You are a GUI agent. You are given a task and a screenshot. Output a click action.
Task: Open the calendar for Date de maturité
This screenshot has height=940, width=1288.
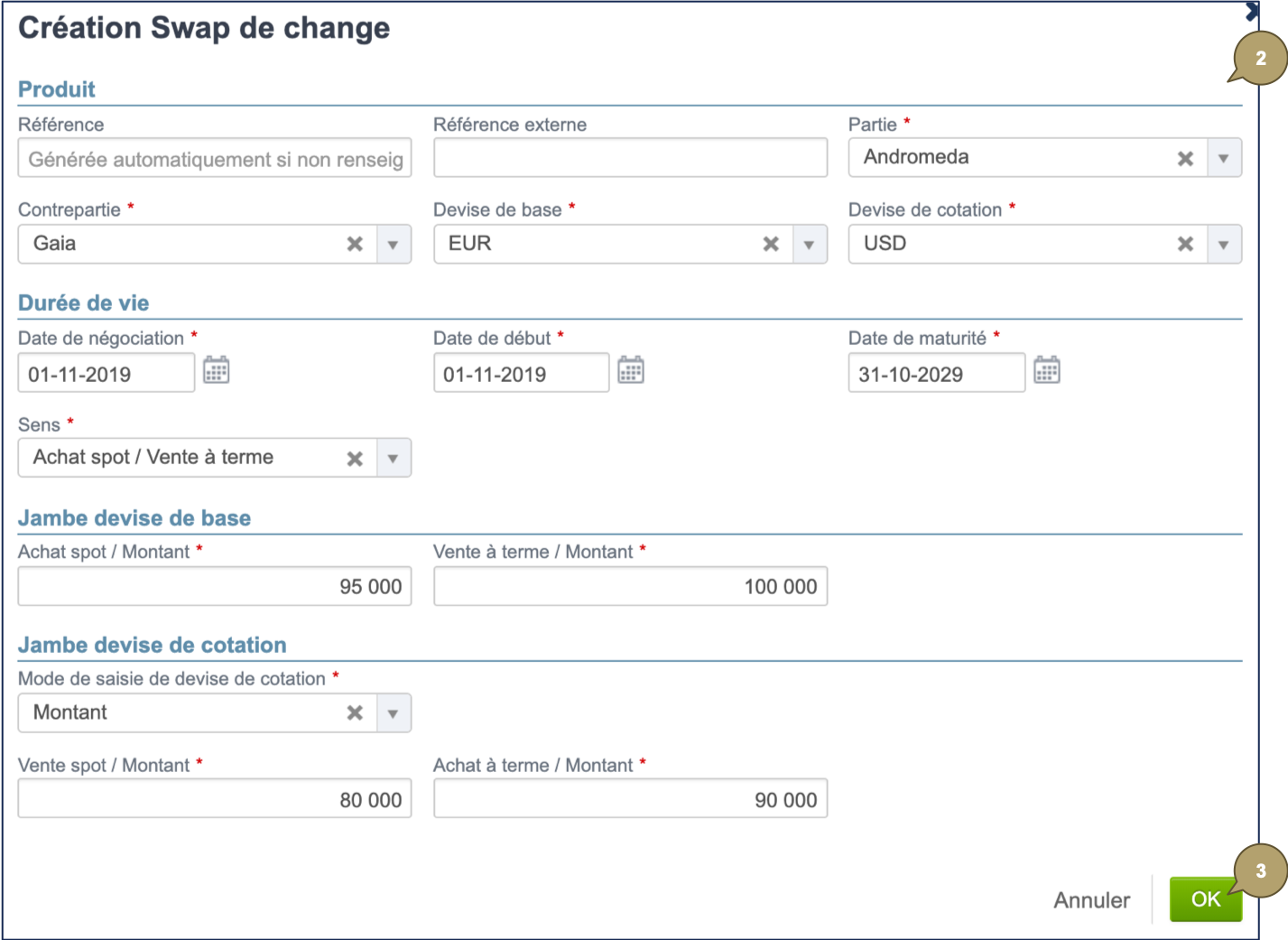click(x=1047, y=370)
